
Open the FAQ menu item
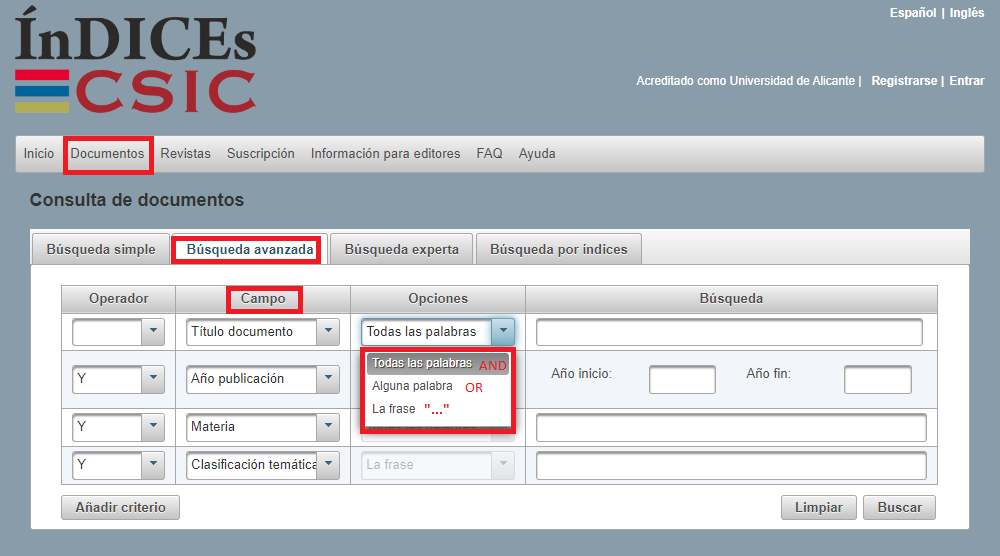pyautogui.click(x=489, y=154)
